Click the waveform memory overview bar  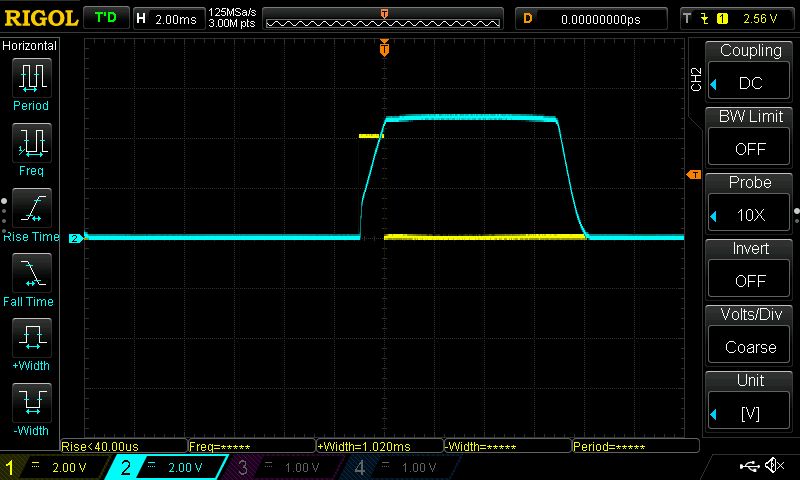click(x=383, y=19)
